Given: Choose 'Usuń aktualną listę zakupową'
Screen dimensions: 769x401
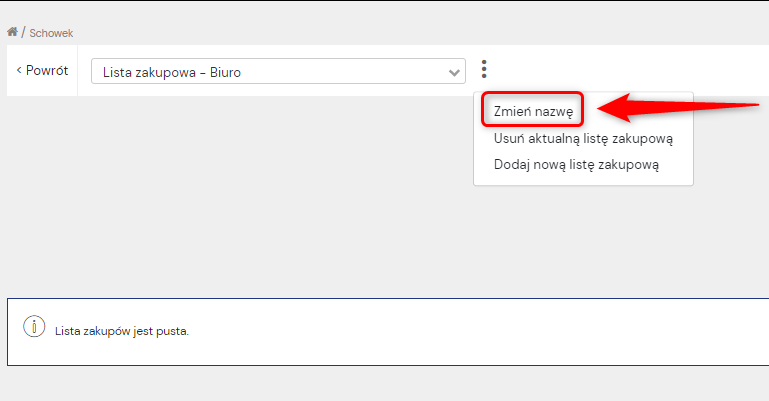Looking at the screenshot, I should coord(583,139).
